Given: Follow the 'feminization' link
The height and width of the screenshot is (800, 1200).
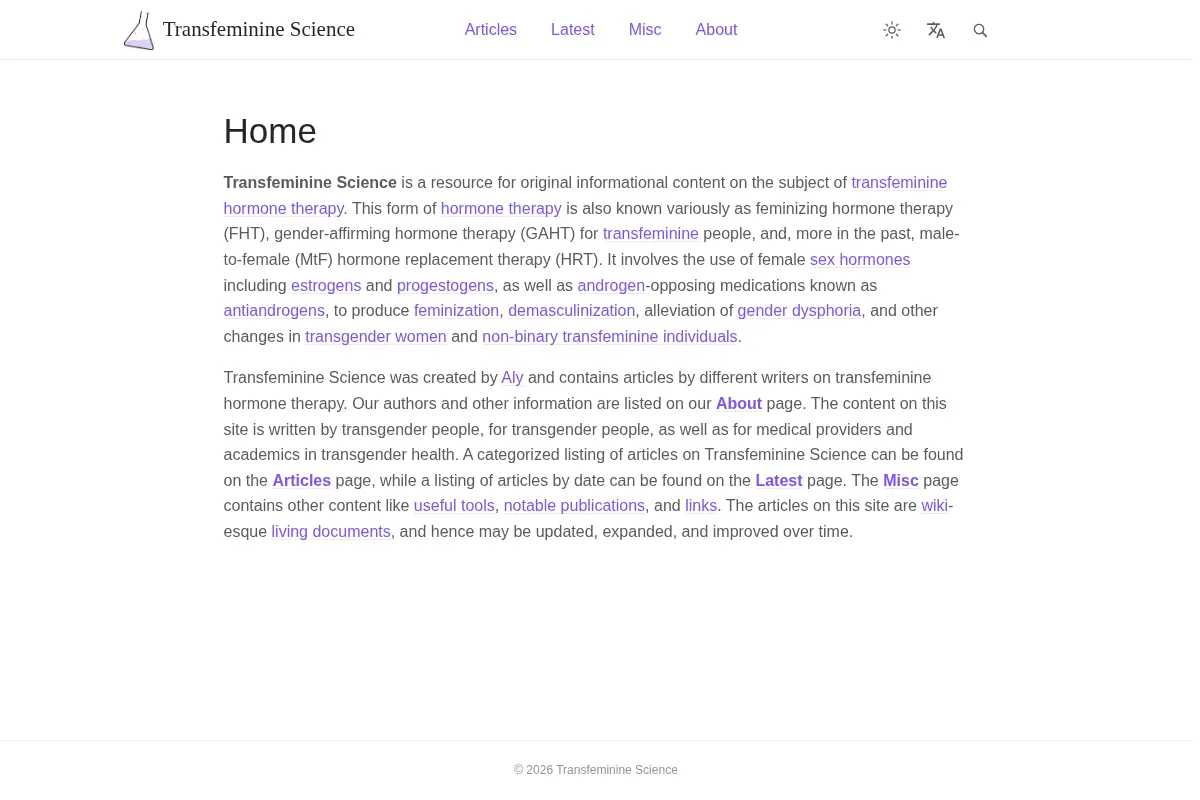Looking at the screenshot, I should click(456, 311).
